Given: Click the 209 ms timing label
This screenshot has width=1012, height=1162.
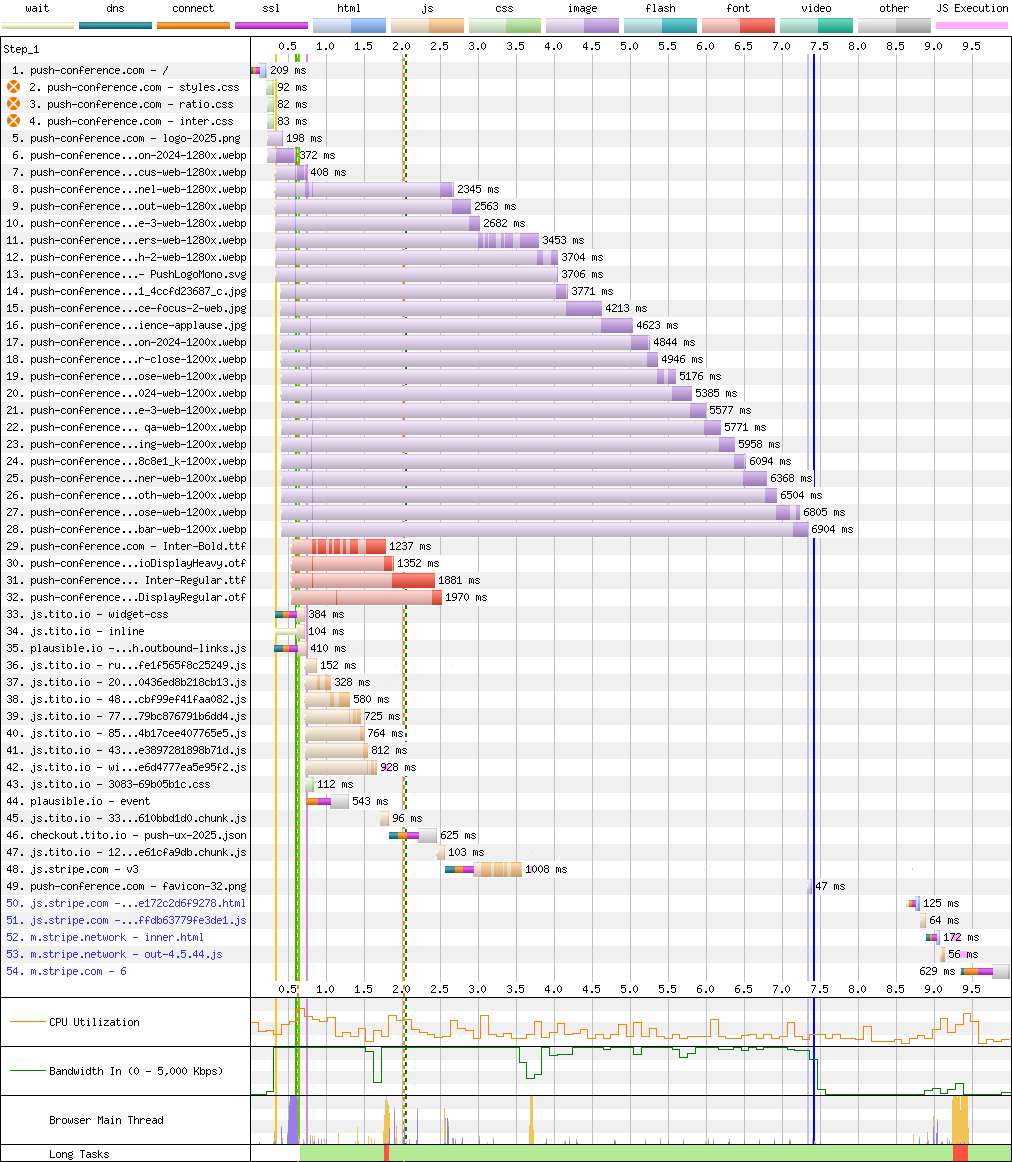Looking at the screenshot, I should coord(288,70).
